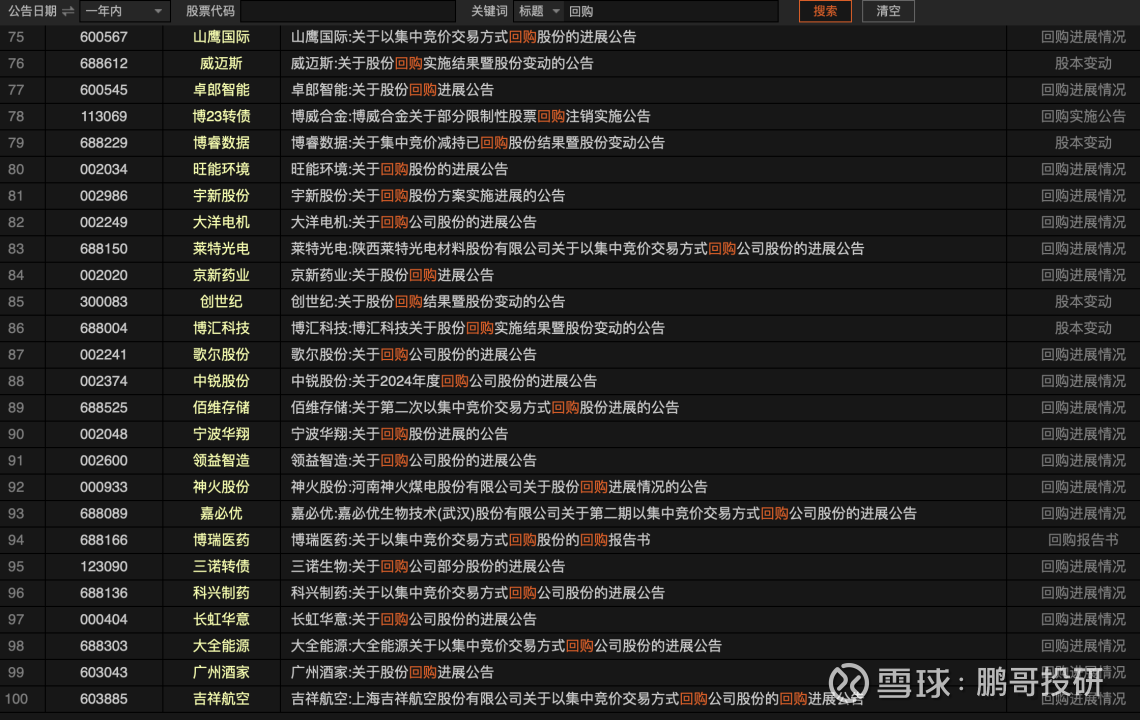Open 中锐股份 2024年度回购进展公告
The image size is (1140, 720).
point(443,381)
